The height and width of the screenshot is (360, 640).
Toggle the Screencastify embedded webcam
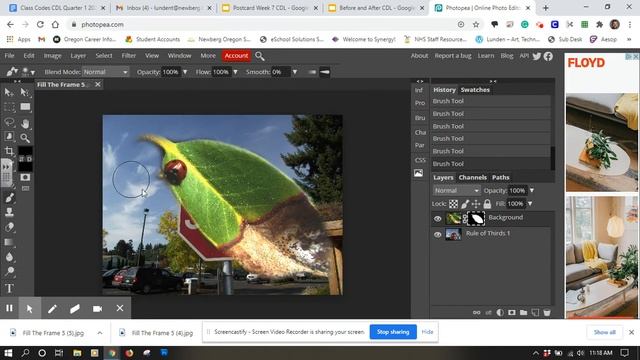click(97, 309)
